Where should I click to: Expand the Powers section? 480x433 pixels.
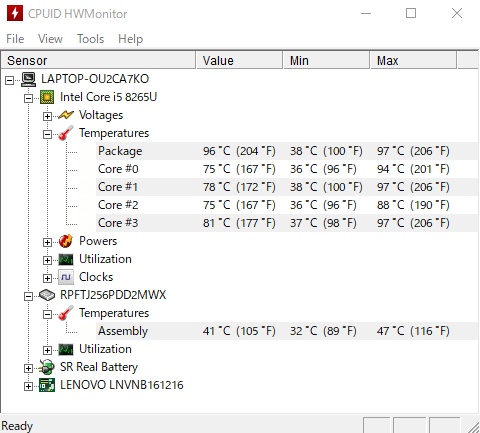(47, 242)
